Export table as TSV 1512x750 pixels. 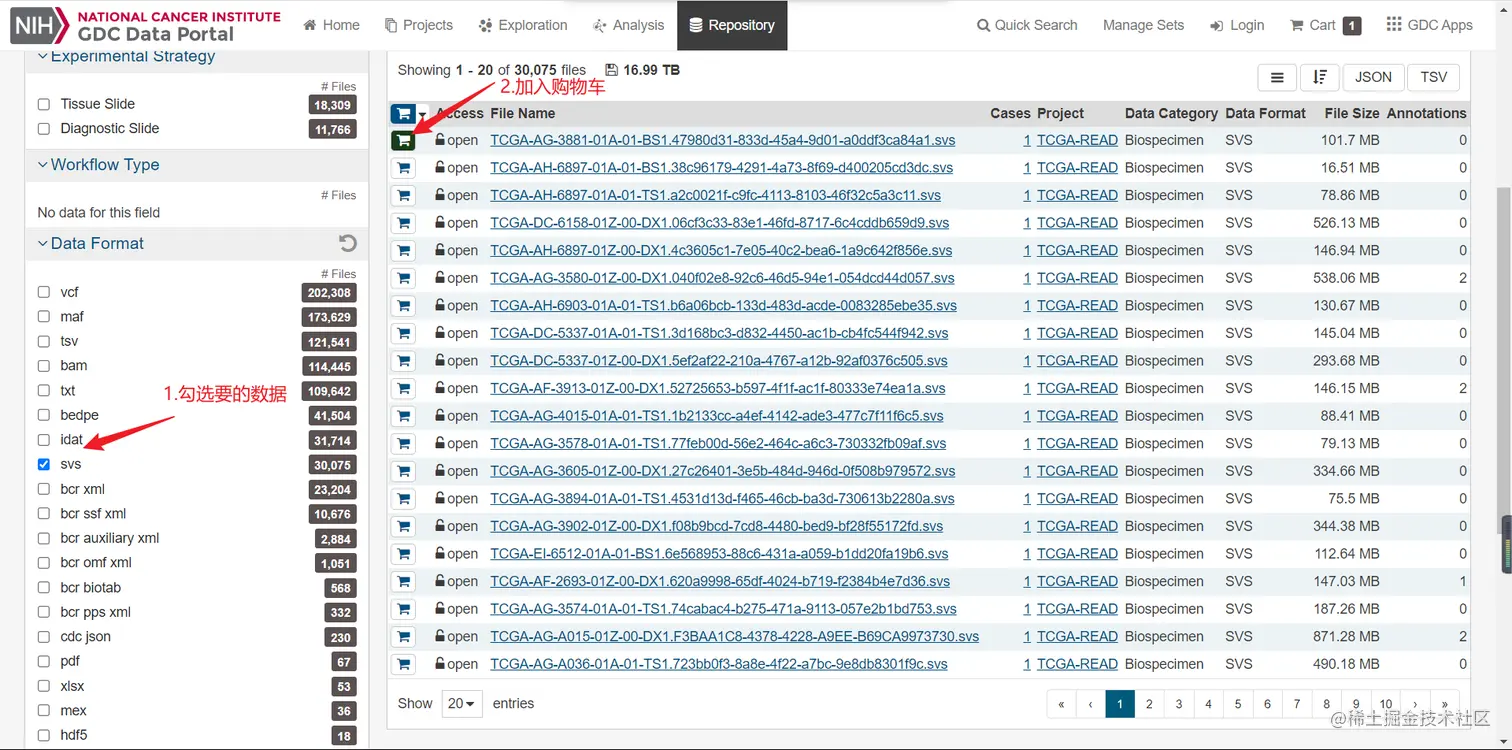coord(1433,77)
